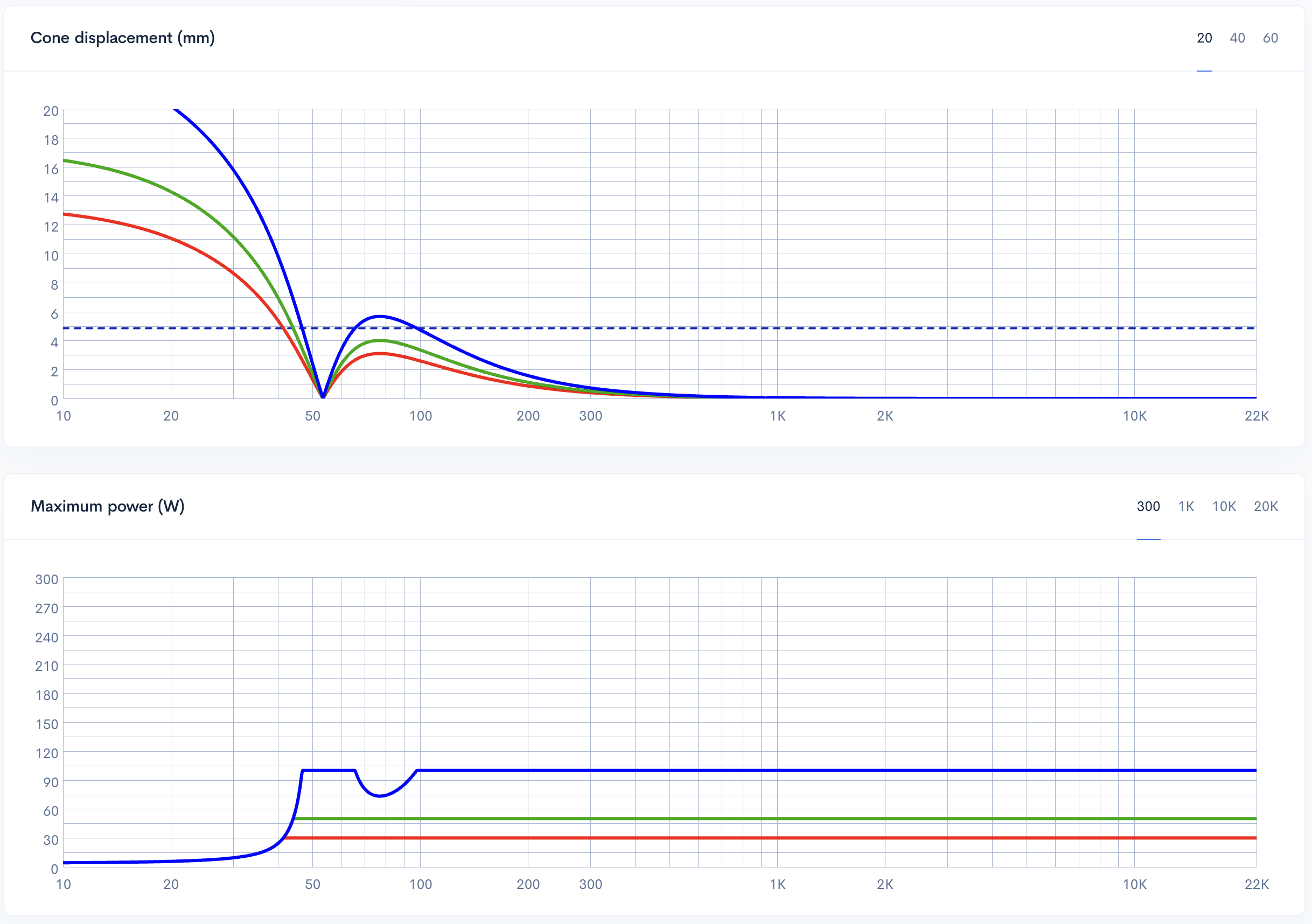Click the 300 y-axis label in power chart
The image size is (1312, 924).
tap(47, 579)
